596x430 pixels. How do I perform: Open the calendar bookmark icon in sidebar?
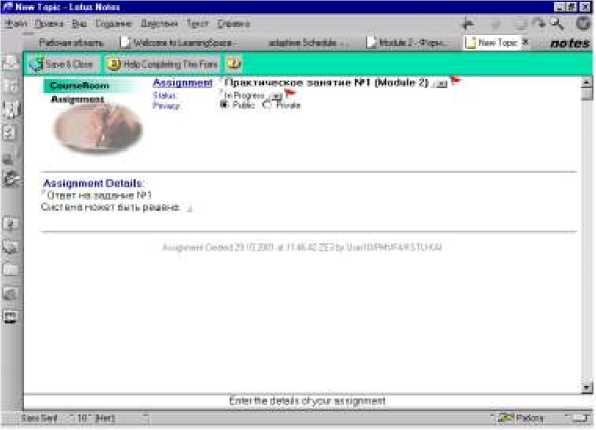click(10, 87)
